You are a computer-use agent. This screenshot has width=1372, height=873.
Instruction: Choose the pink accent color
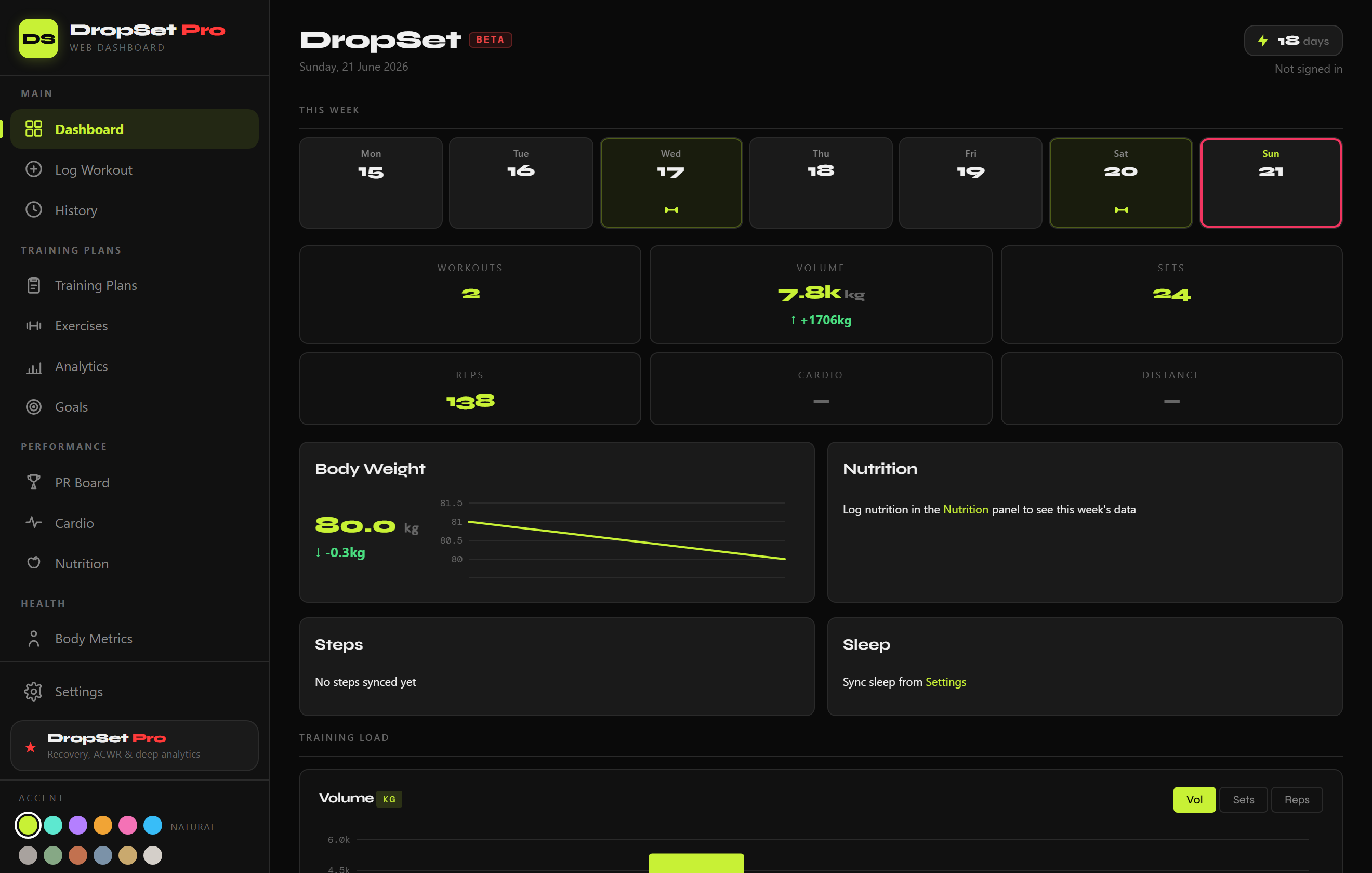(x=128, y=825)
